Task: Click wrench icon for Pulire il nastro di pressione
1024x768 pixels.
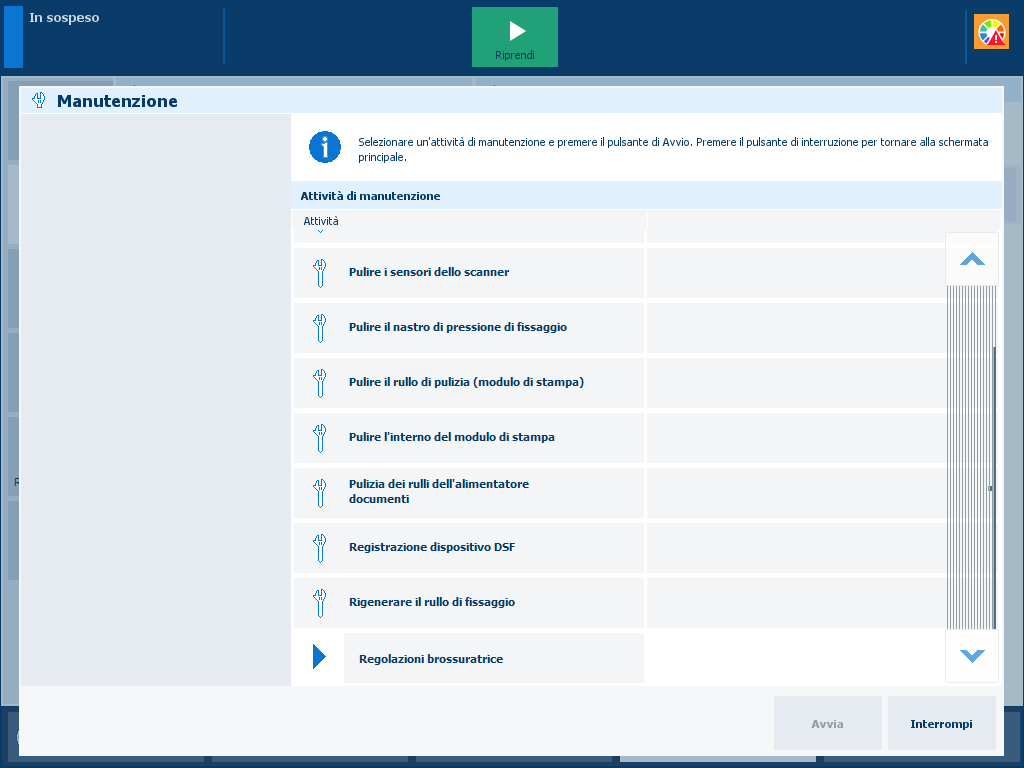Action: (319, 328)
